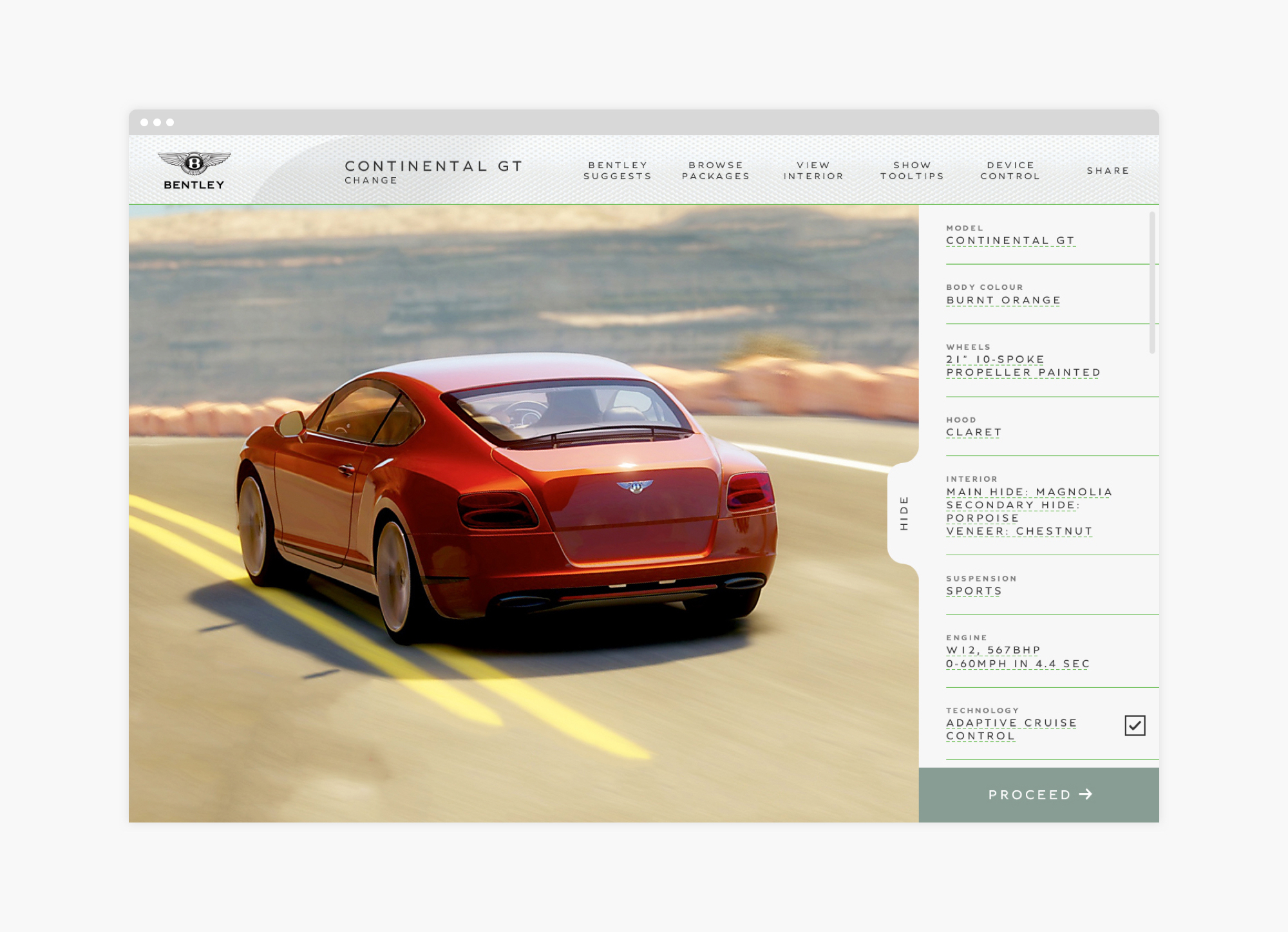The height and width of the screenshot is (932, 1288).
Task: Edit the Claret hood option
Action: (x=974, y=432)
